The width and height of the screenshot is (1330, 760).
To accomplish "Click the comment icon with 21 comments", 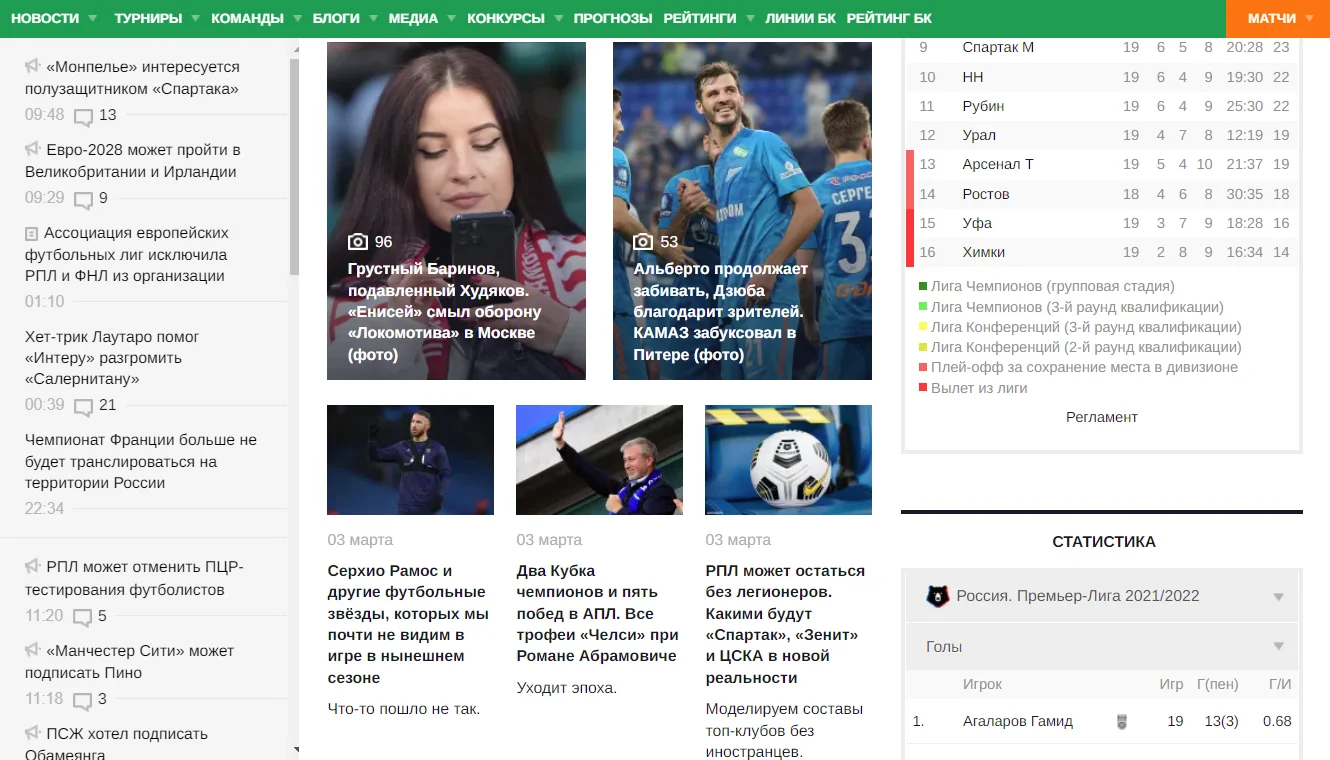I will pos(84,407).
